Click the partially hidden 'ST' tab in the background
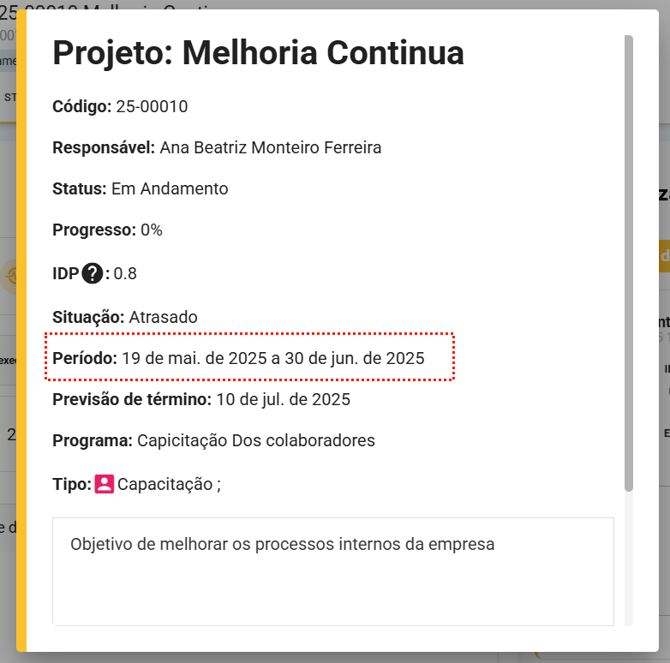Viewport: 670px width, 663px height. coord(9,97)
